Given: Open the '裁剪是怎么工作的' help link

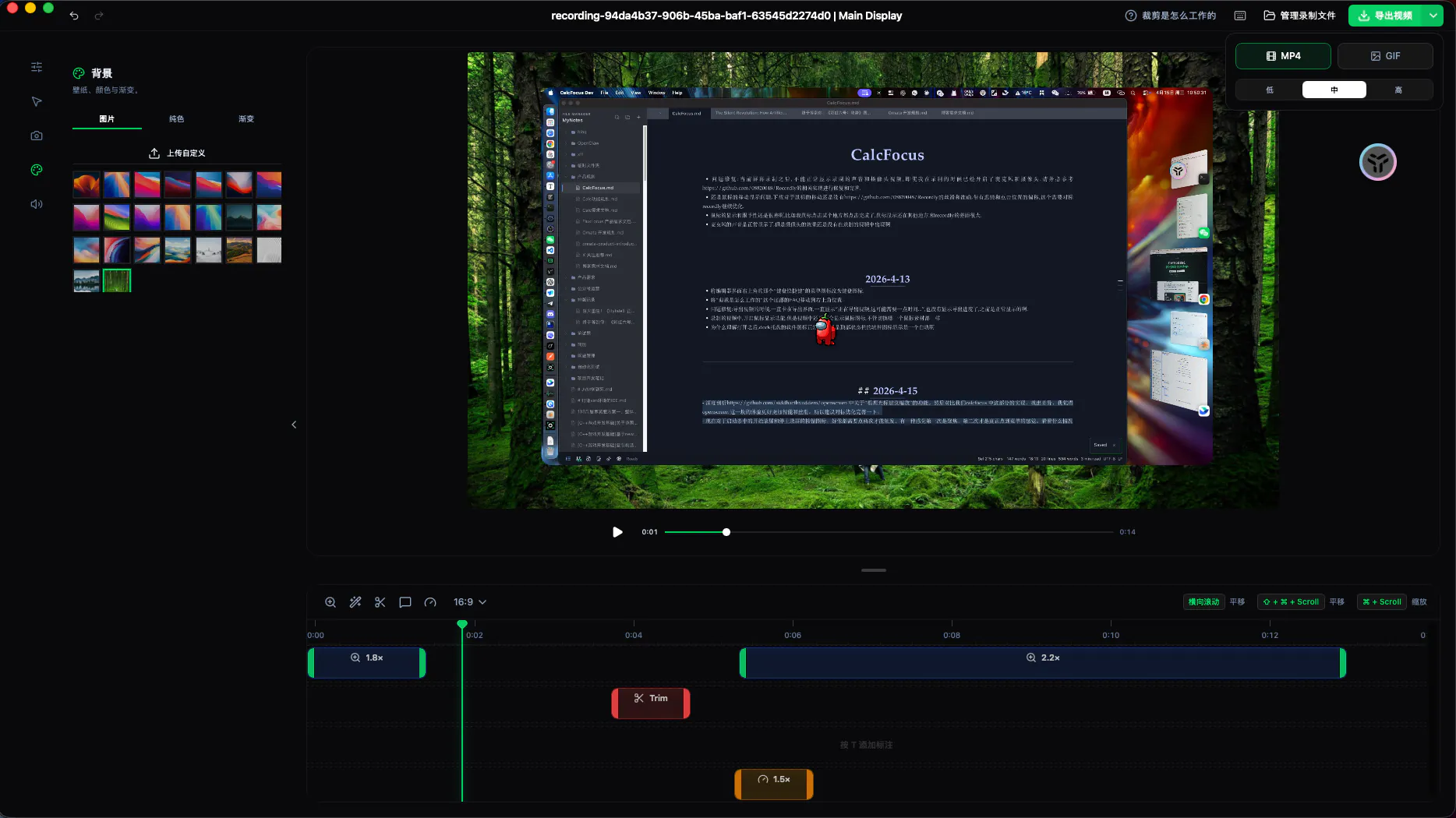Looking at the screenshot, I should [1170, 16].
